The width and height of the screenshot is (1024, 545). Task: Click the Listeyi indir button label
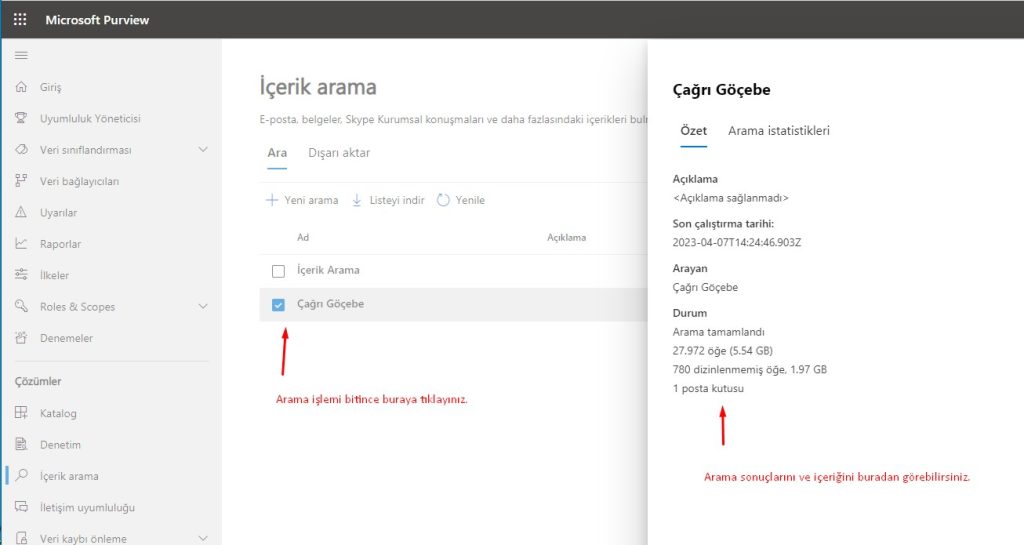(x=396, y=200)
